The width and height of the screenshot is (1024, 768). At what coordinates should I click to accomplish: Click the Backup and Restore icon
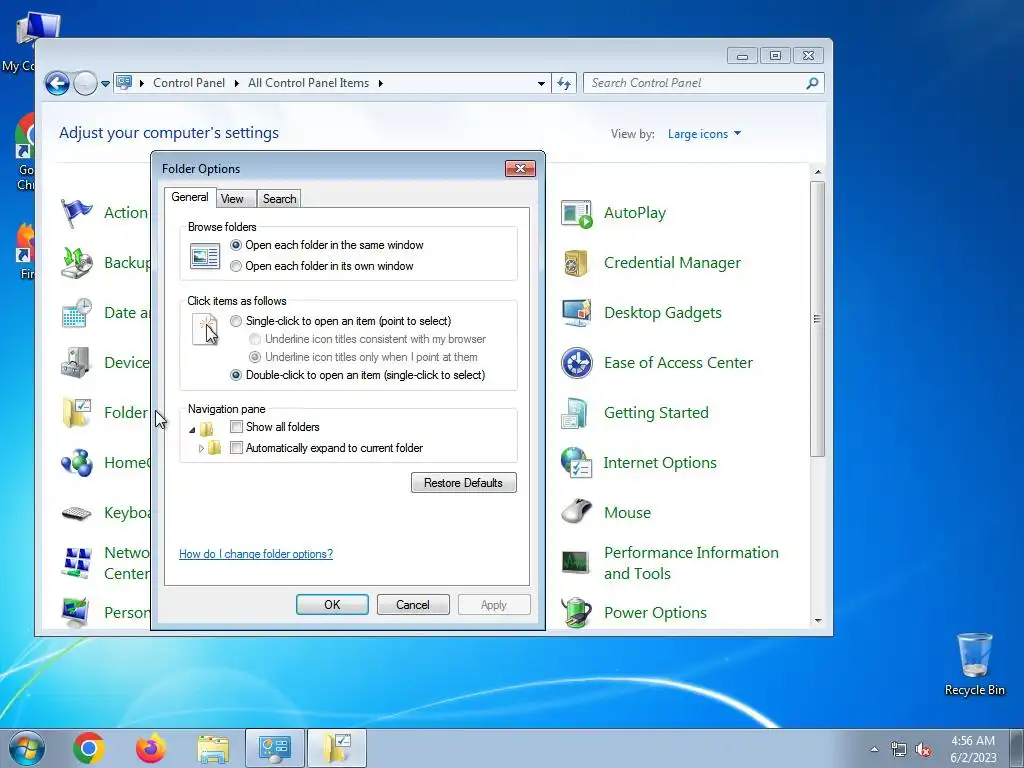[77, 263]
